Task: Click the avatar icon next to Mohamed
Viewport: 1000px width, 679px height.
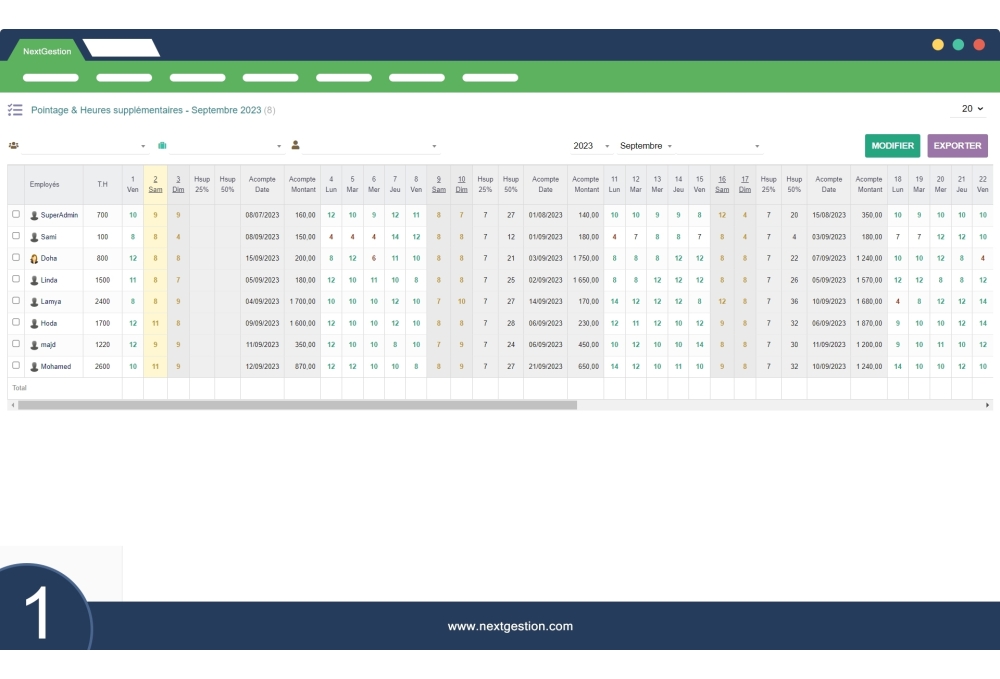Action: click(x=34, y=366)
